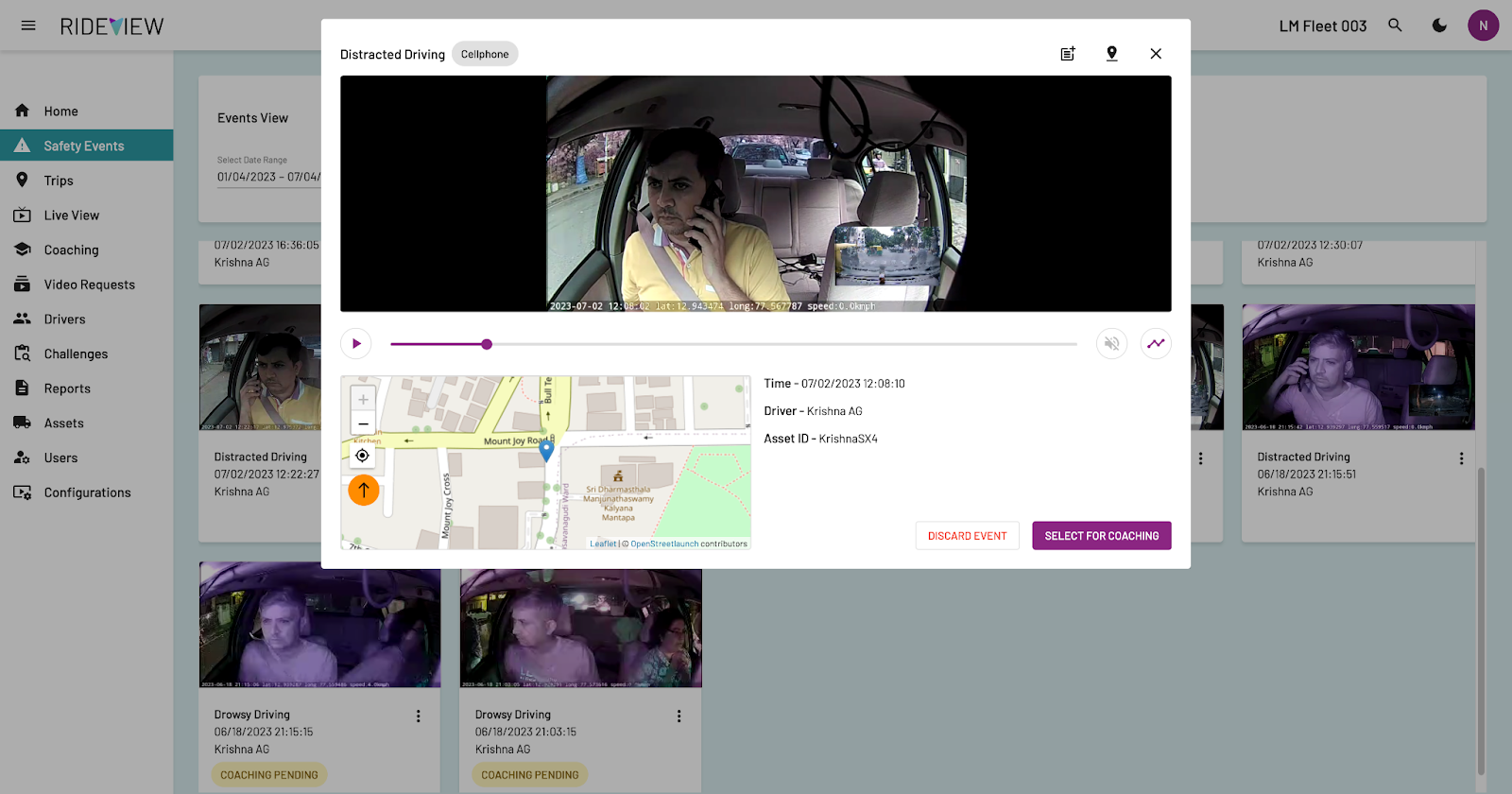Zoom in on the map
This screenshot has width=1512, height=794.
tap(363, 400)
